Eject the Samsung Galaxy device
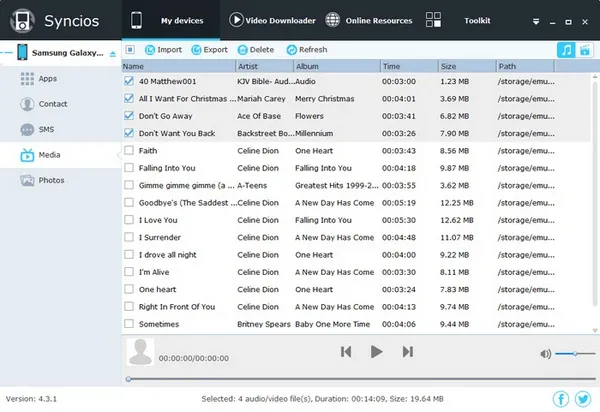The height and width of the screenshot is (412, 600). pos(114,52)
